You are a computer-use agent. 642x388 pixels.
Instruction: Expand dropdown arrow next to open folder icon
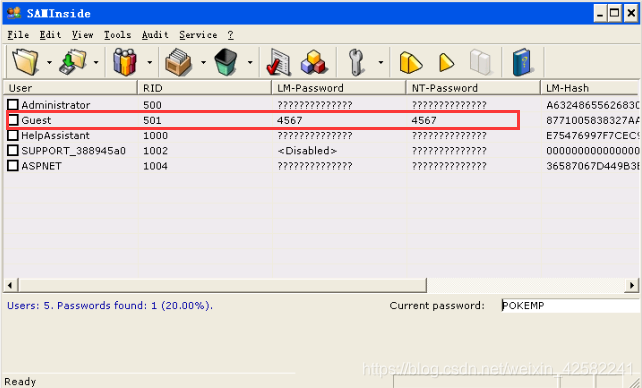coord(50,63)
